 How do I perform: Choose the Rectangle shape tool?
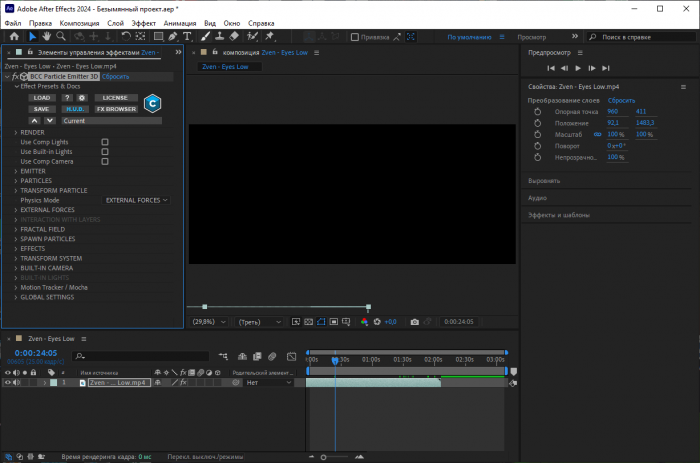(x=158, y=36)
